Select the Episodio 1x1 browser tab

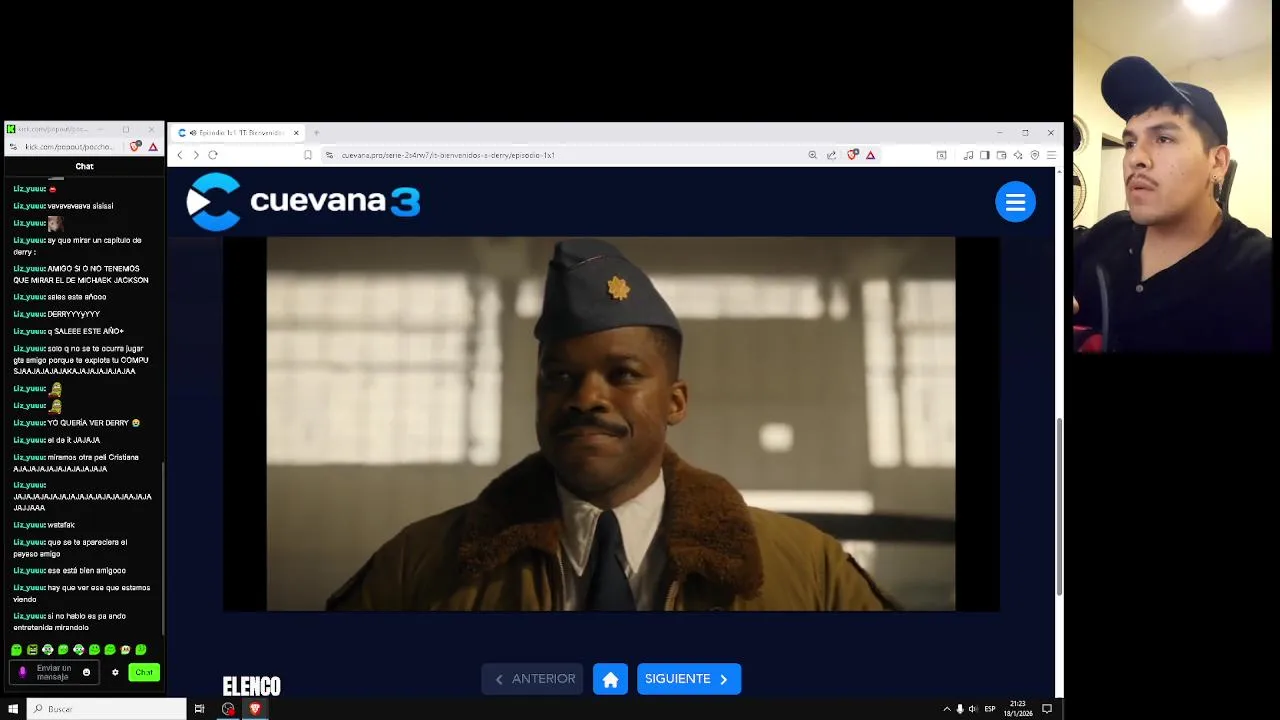[238, 133]
